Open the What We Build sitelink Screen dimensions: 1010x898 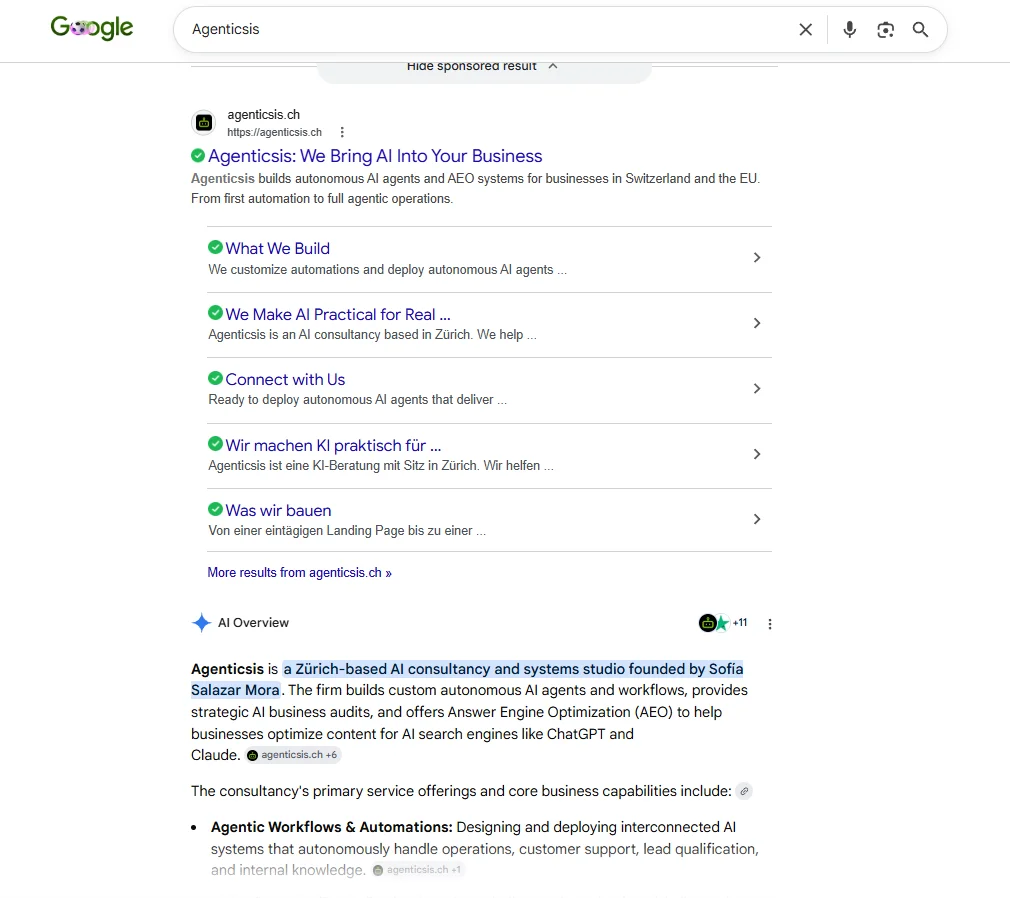point(278,249)
